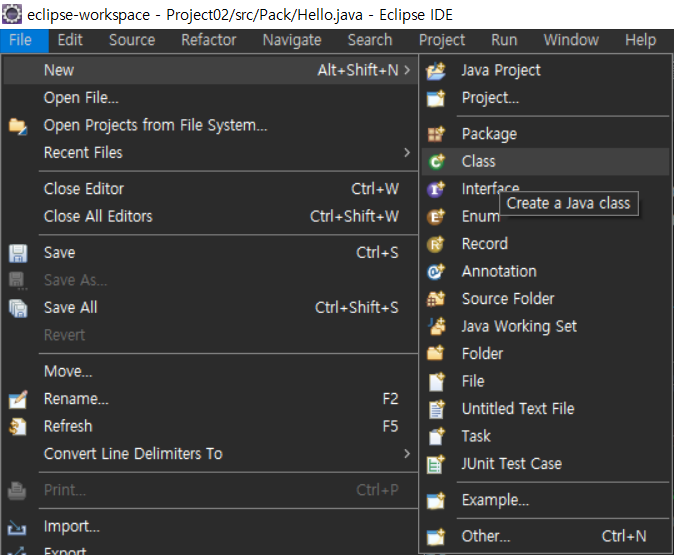The height and width of the screenshot is (555, 674).
Task: Open the Run menu
Action: (504, 40)
